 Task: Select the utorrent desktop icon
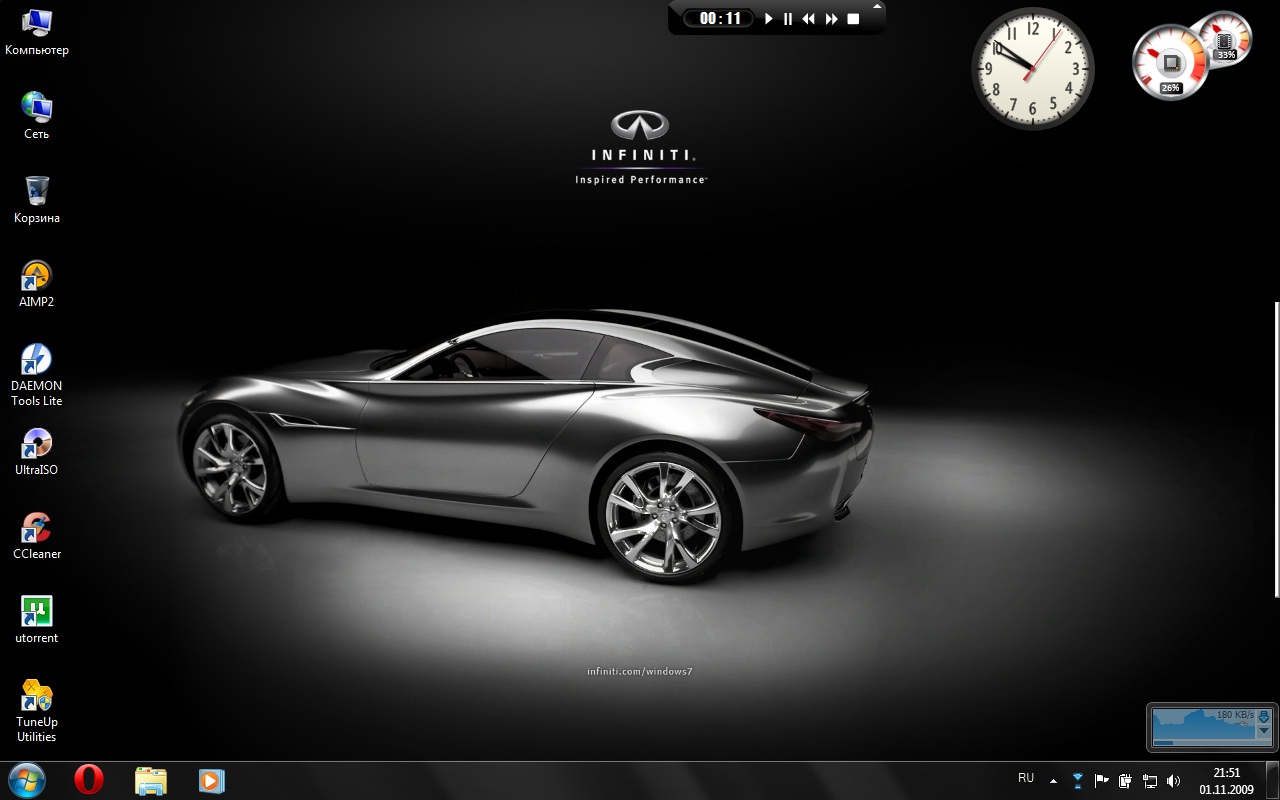click(37, 612)
